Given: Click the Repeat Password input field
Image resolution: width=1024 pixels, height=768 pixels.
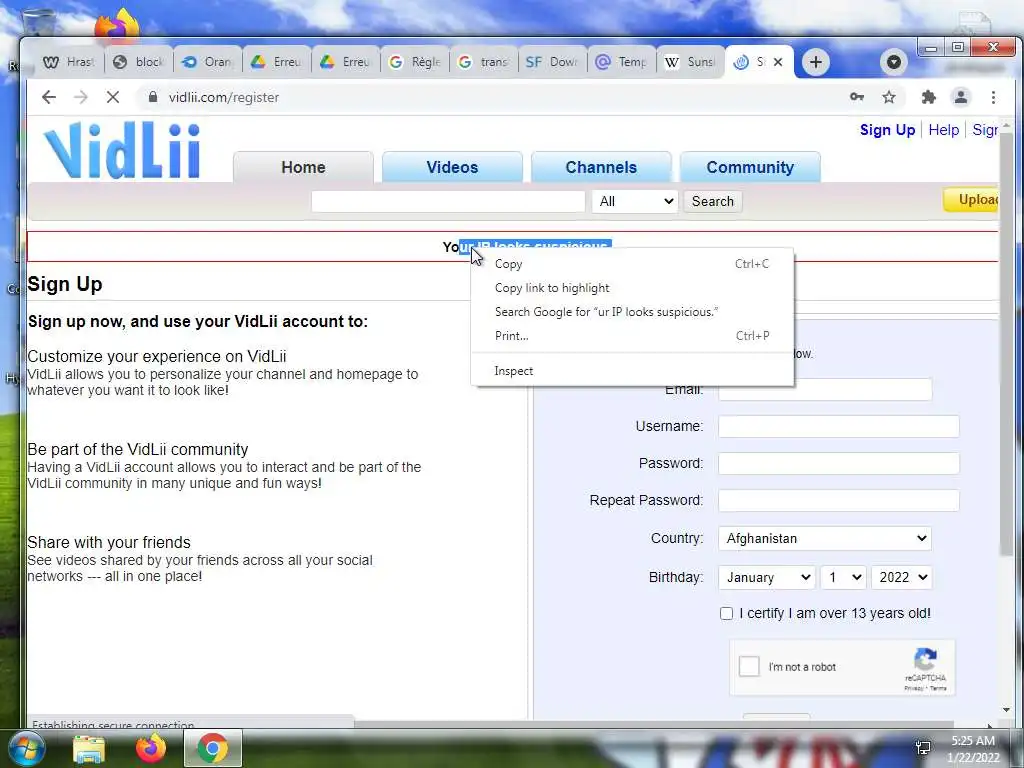Looking at the screenshot, I should tap(839, 500).
